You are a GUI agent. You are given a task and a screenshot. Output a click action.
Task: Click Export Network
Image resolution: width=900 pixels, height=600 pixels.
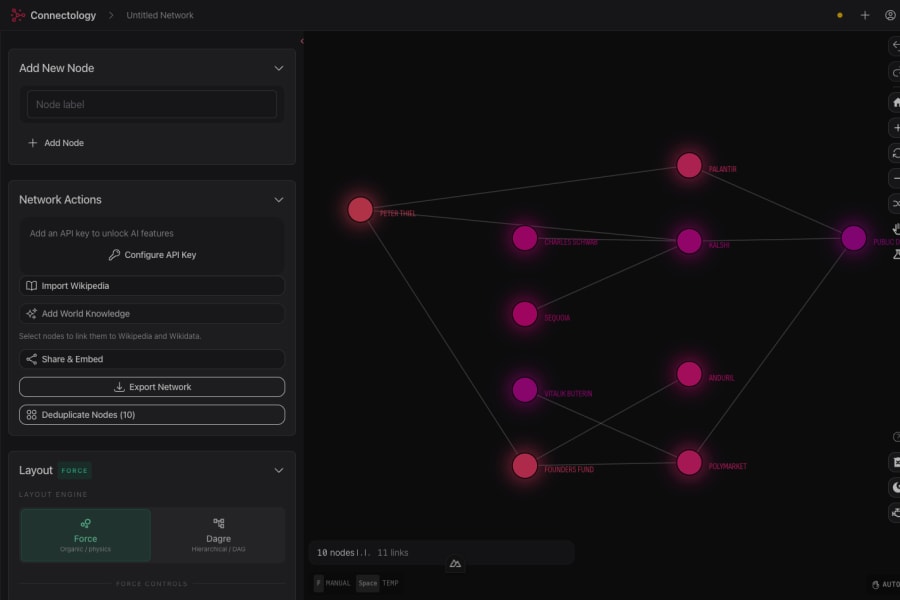[152, 387]
